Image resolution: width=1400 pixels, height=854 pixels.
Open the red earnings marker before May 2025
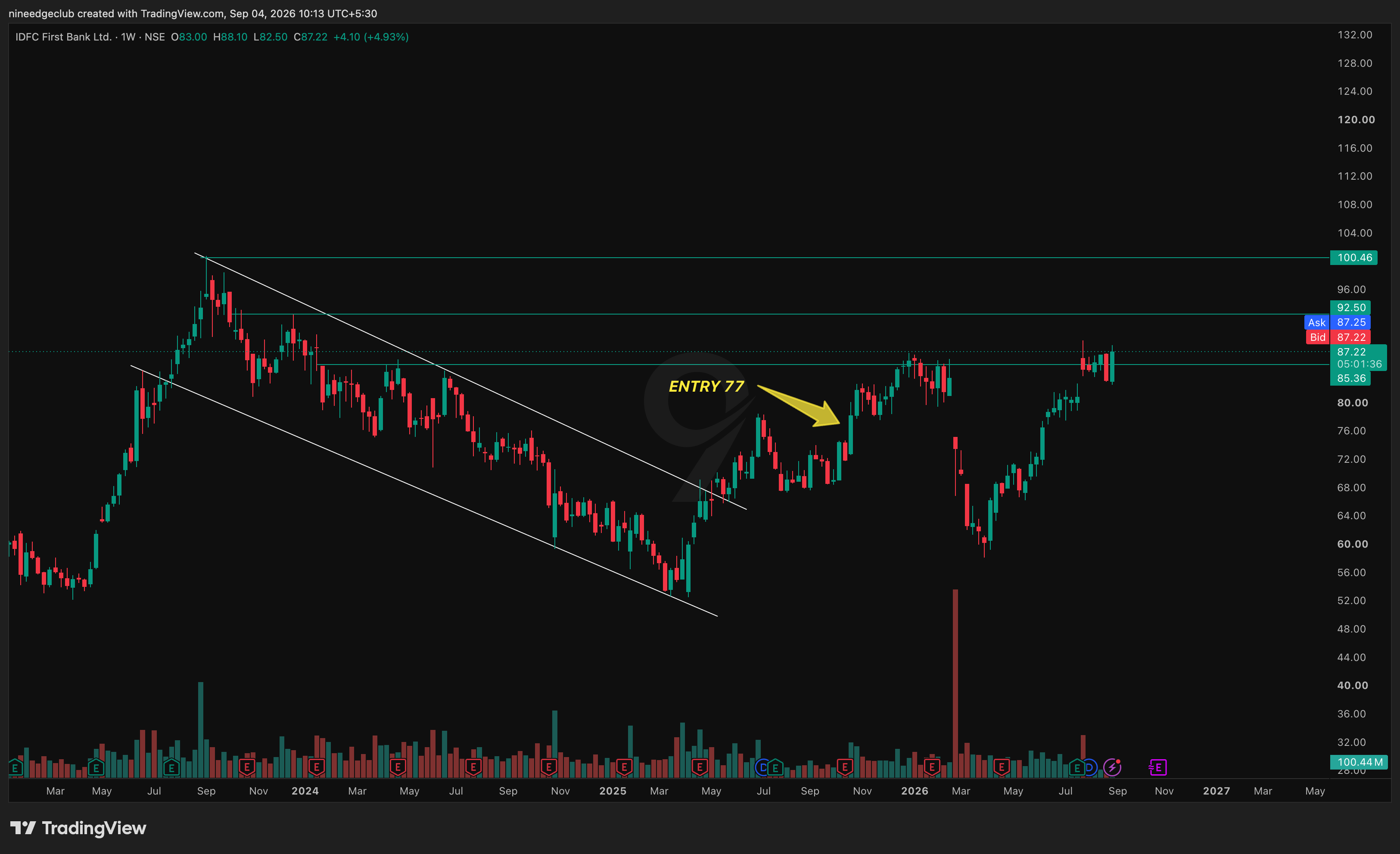[x=700, y=768]
